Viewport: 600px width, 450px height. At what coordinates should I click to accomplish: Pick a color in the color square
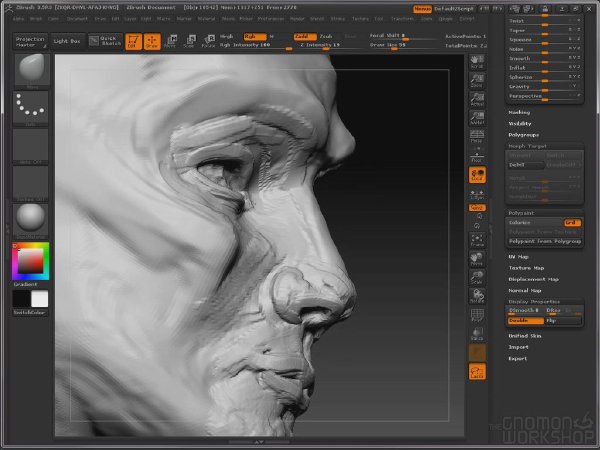tap(30, 261)
